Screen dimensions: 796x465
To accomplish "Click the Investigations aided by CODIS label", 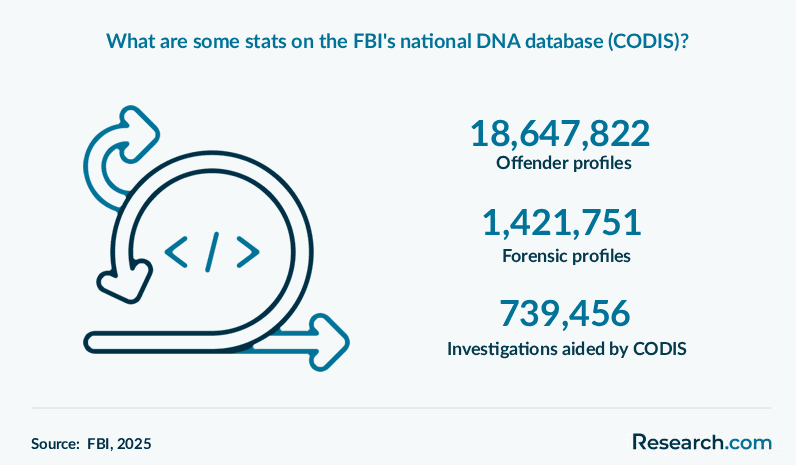I will coord(567,349).
